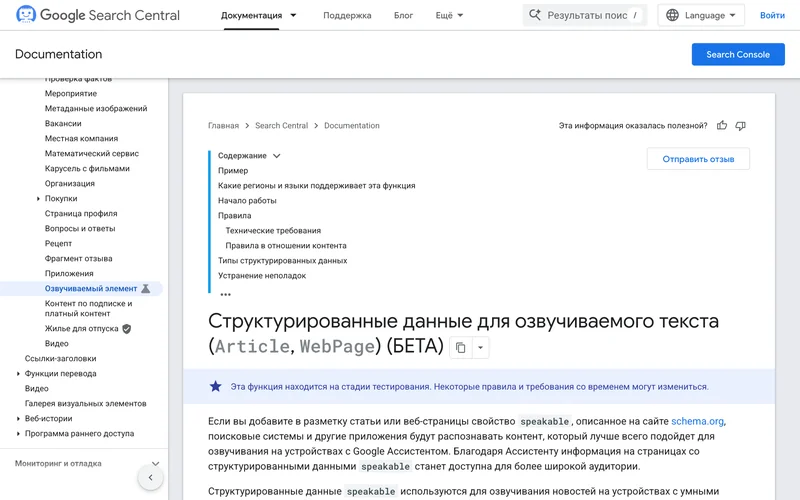The height and width of the screenshot is (500, 800).
Task: Open the Ещё dropdown menu
Action: (x=449, y=15)
